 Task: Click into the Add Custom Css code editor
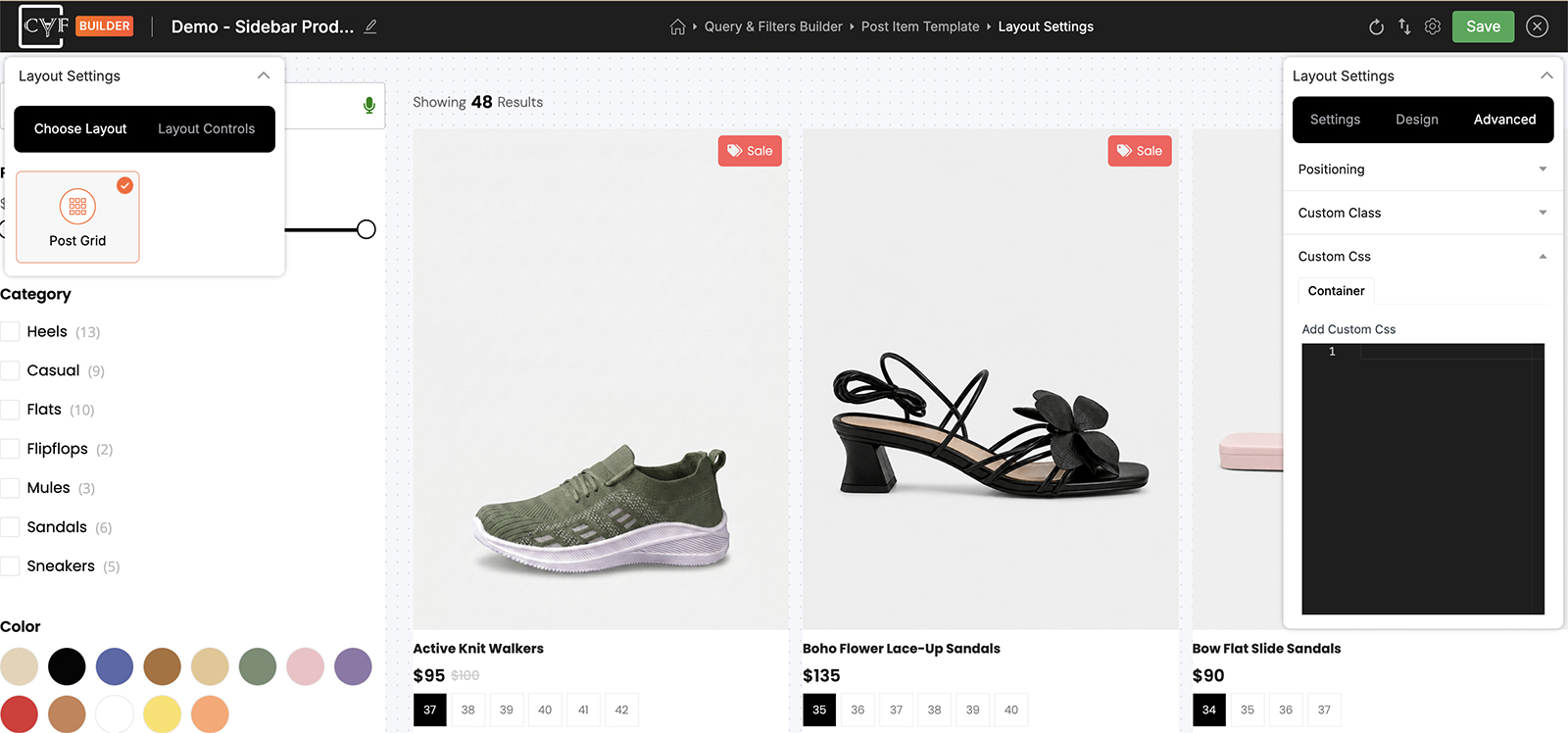1423,479
